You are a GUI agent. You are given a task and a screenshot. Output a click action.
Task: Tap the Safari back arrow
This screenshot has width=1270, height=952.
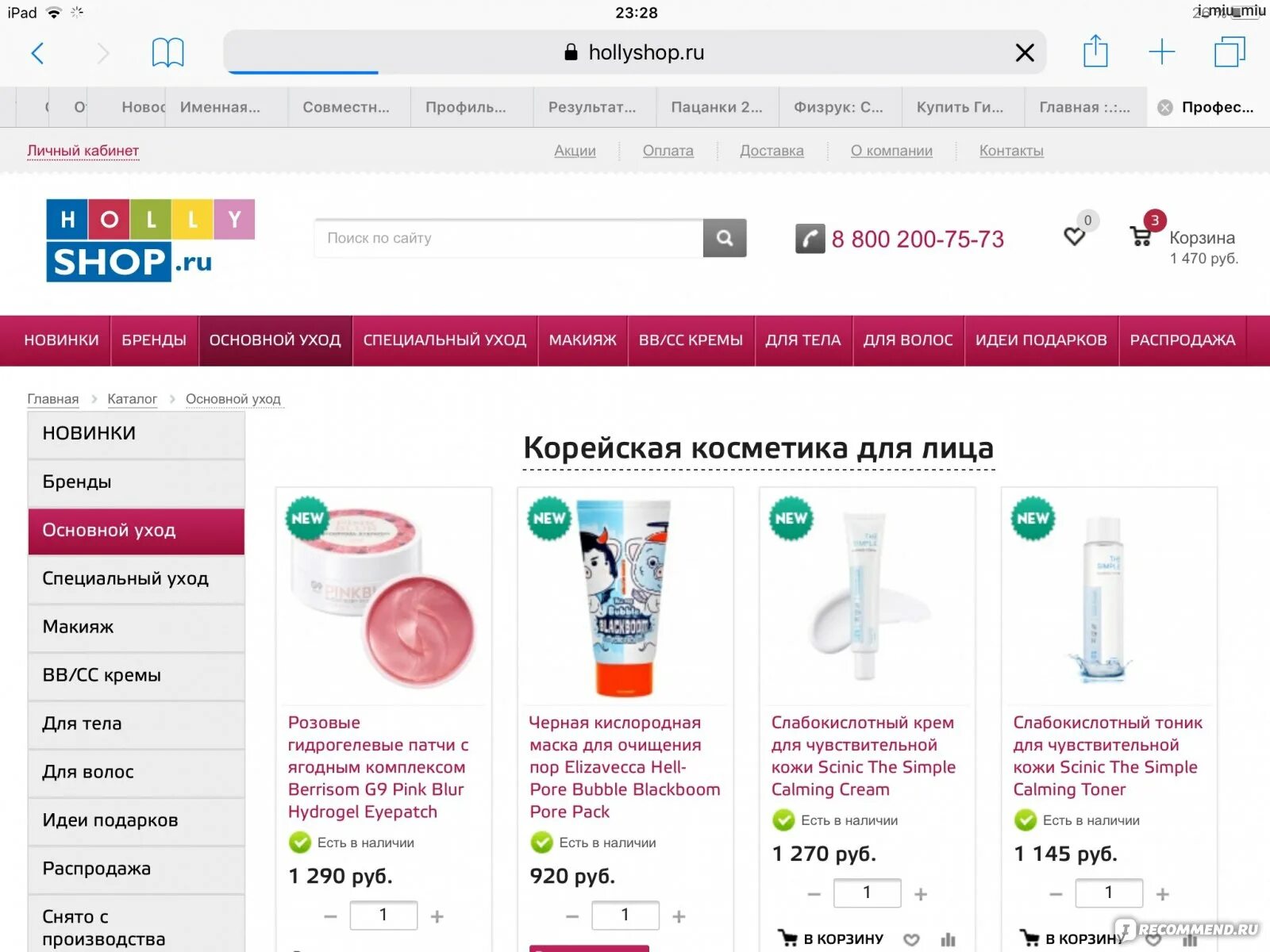[37, 53]
